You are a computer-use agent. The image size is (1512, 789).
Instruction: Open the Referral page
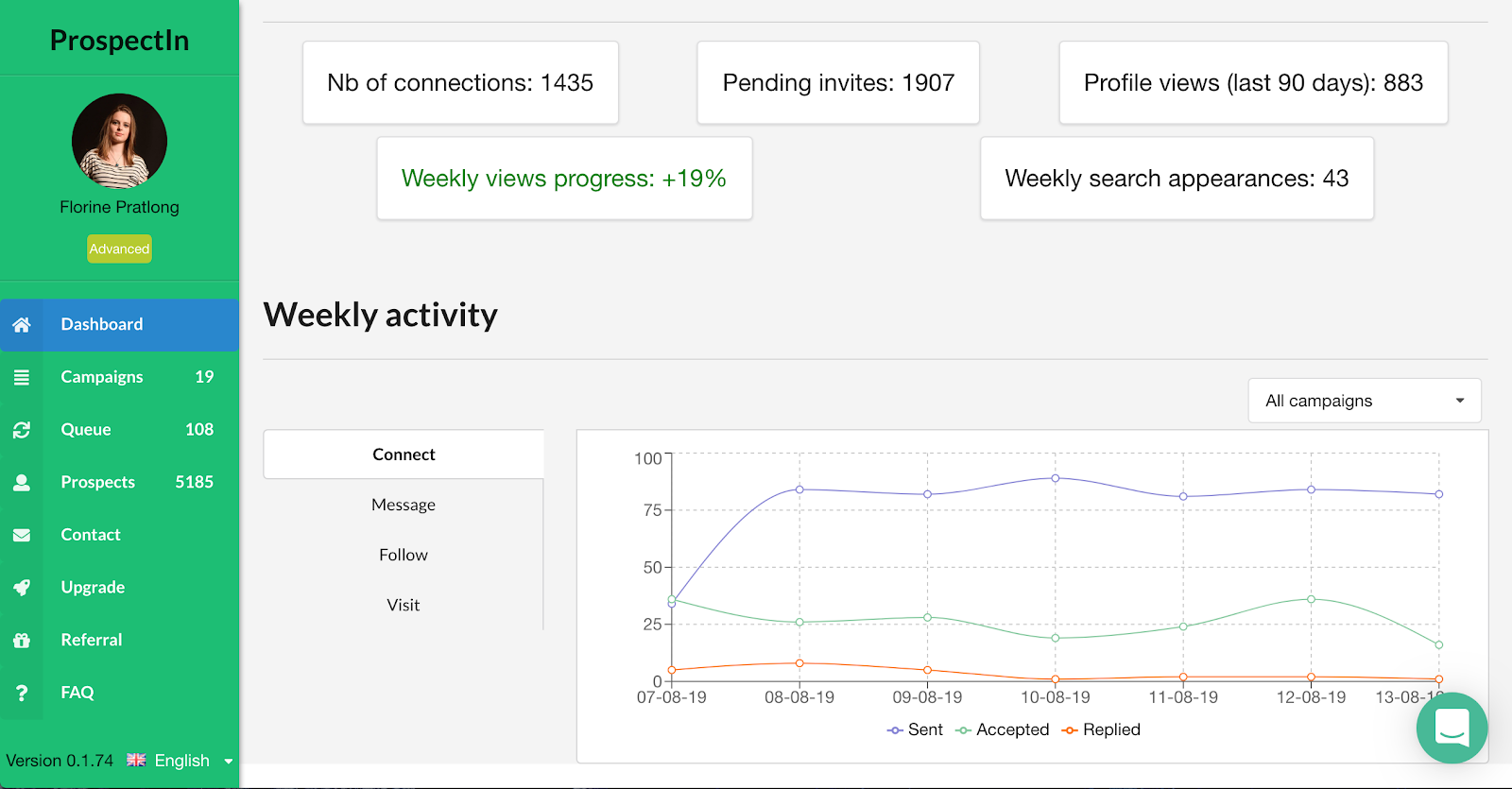pyautogui.click(x=119, y=640)
